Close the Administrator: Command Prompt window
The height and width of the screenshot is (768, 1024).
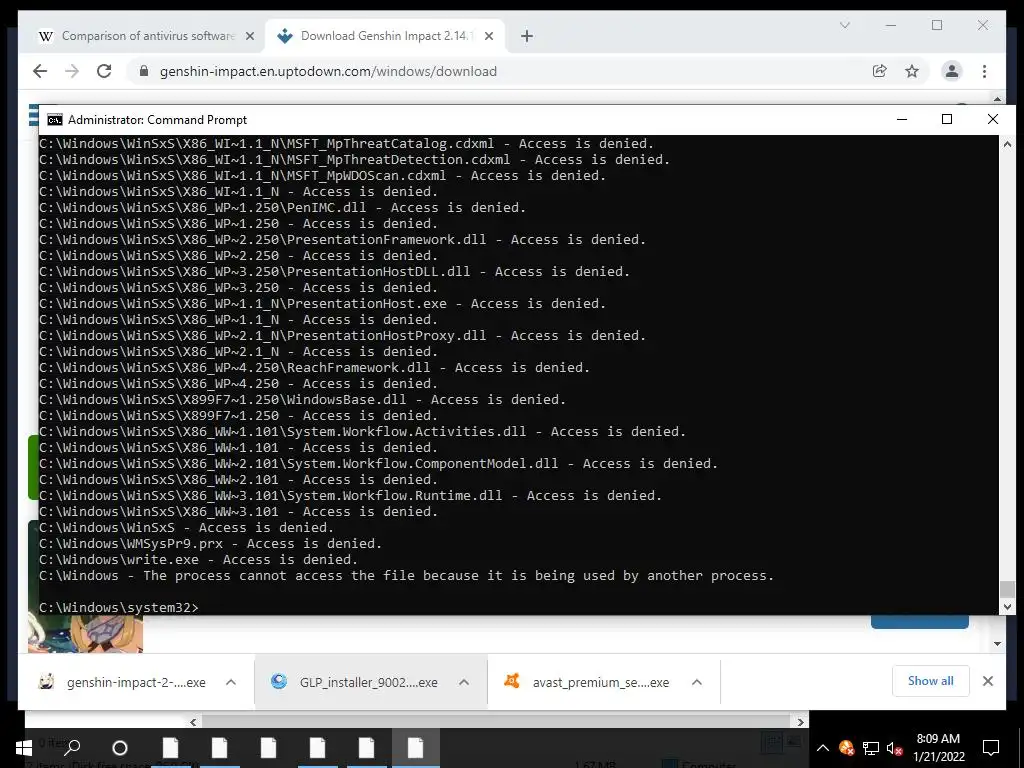coord(993,119)
